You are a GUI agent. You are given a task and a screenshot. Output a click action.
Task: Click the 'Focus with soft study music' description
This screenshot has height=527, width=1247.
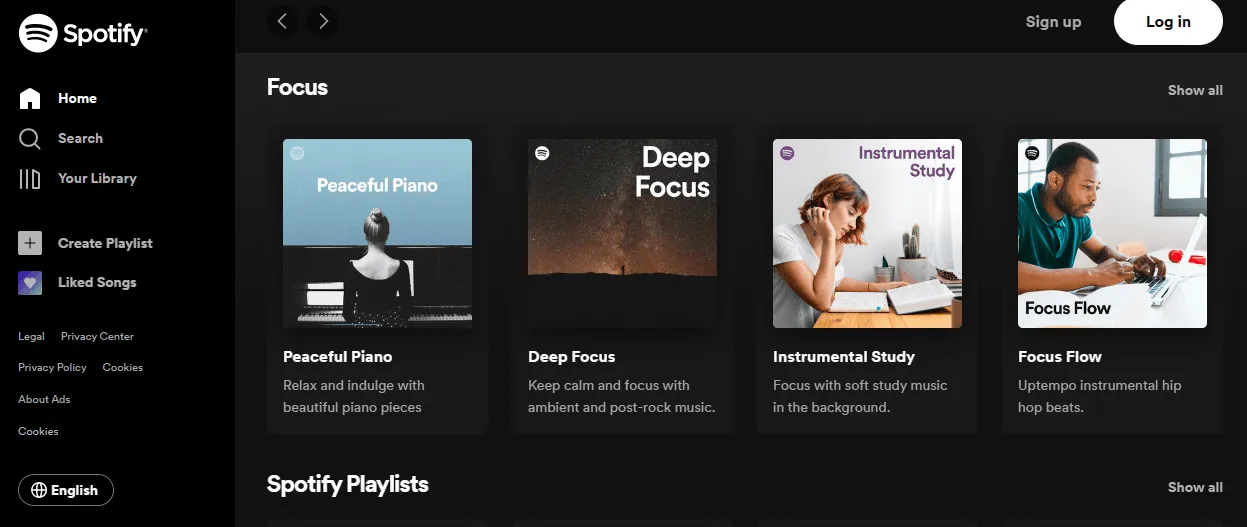pos(860,396)
